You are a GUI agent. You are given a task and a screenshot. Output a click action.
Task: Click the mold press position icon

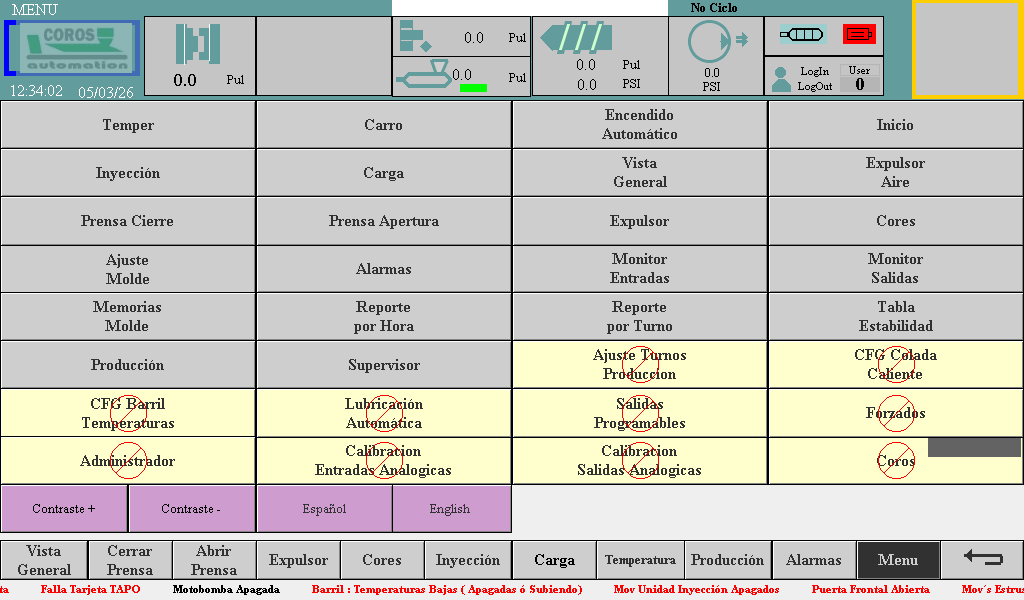pos(198,44)
